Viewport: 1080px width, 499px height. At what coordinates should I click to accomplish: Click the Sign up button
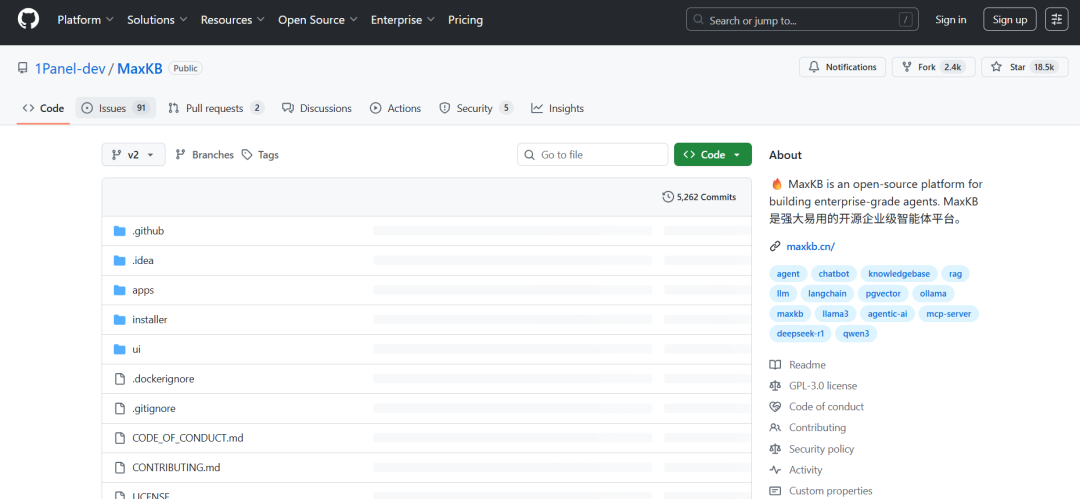(1010, 20)
